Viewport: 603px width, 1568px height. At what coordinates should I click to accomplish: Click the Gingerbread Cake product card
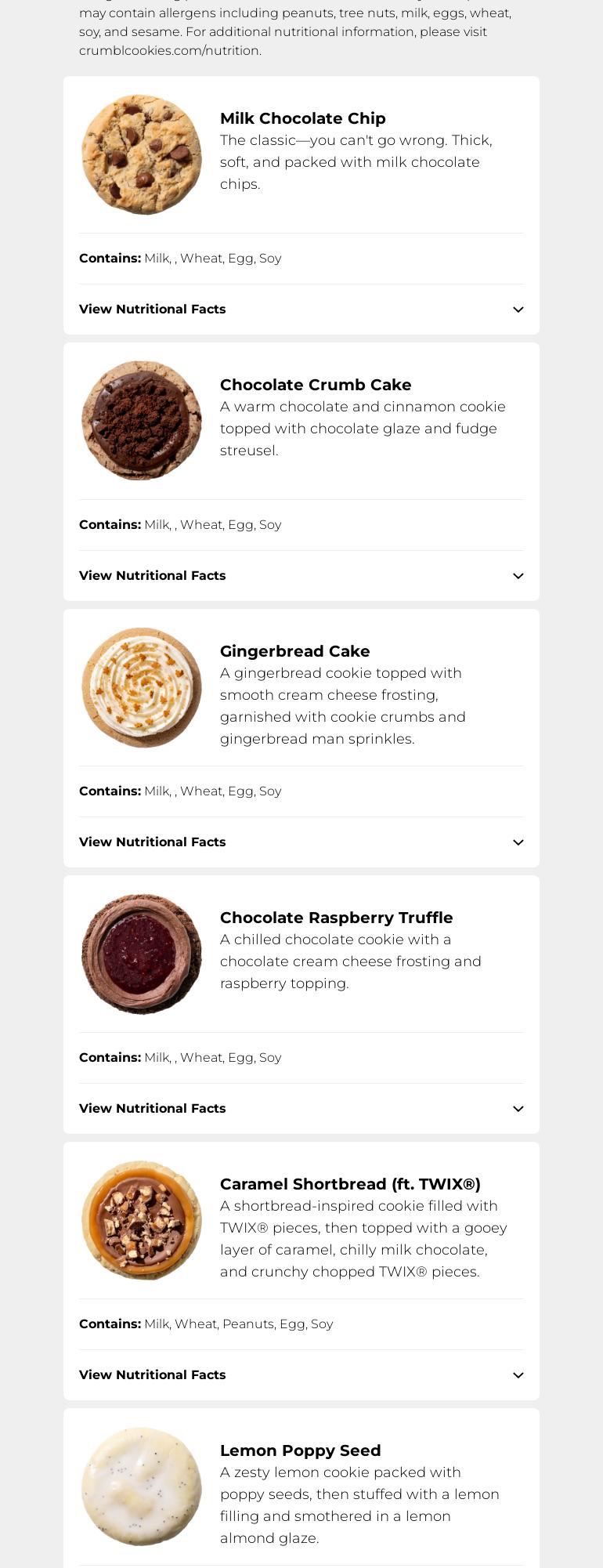point(301,737)
